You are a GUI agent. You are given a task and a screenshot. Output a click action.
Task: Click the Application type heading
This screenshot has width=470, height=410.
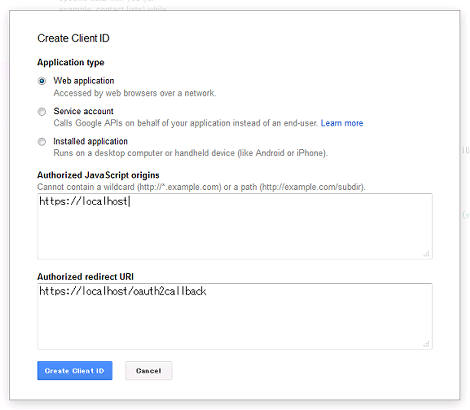(71, 62)
